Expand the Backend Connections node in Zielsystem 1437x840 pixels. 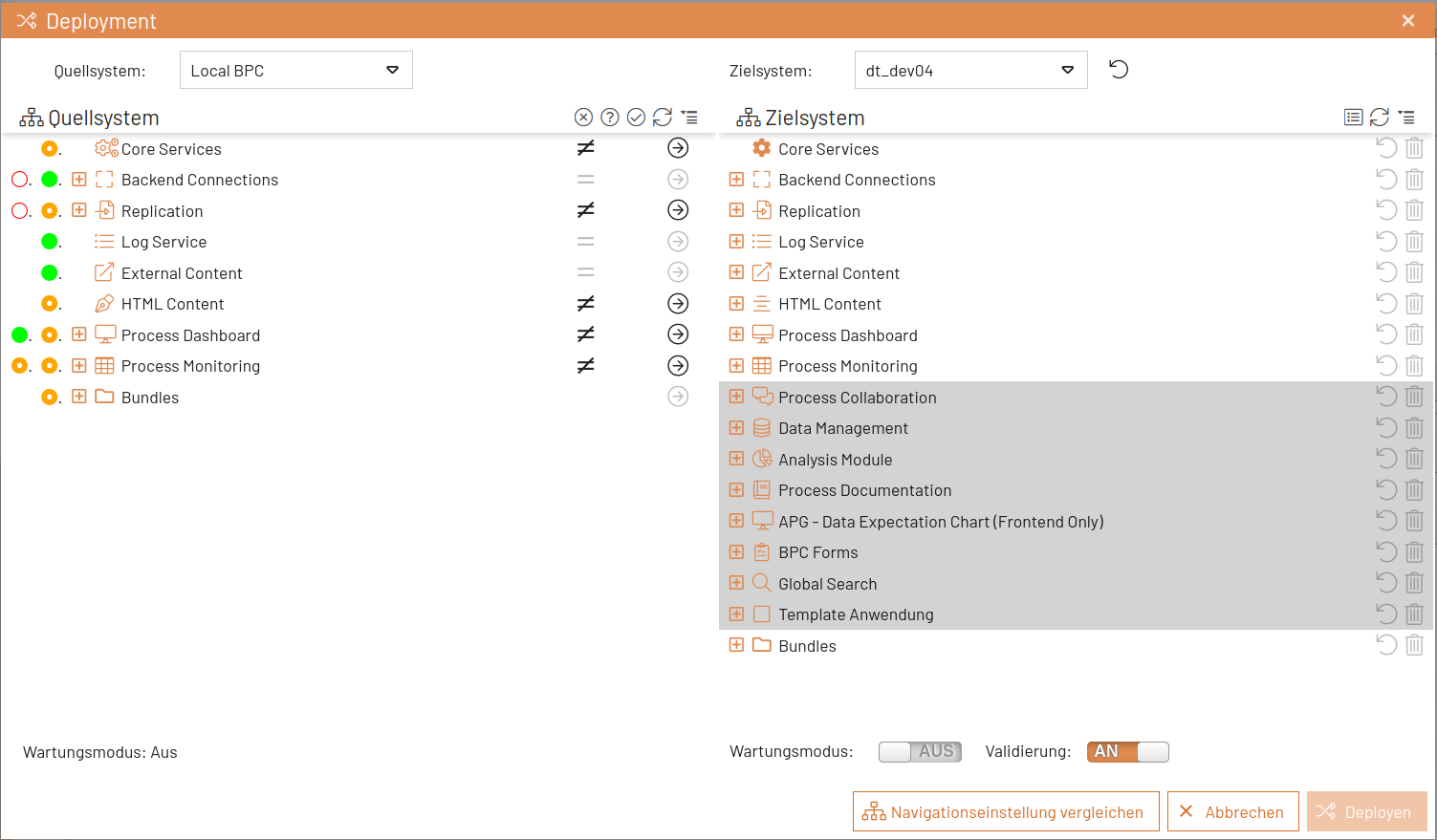tap(736, 179)
